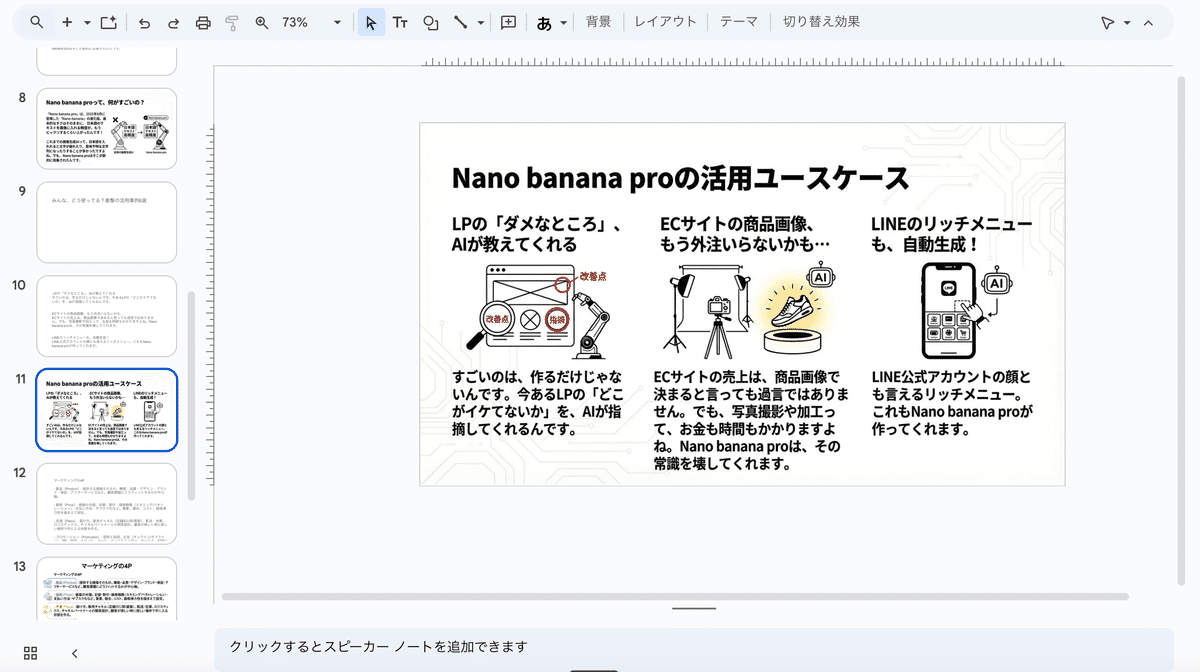Open the 73% zoom level dropdown
Screen dimensions: 1200x672
click(337, 22)
